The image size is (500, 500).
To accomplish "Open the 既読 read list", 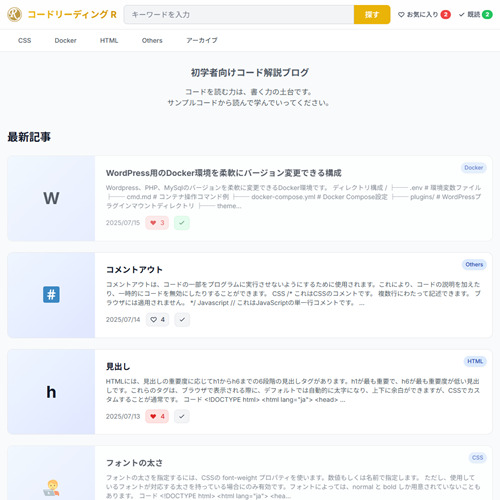I will tap(476, 14).
